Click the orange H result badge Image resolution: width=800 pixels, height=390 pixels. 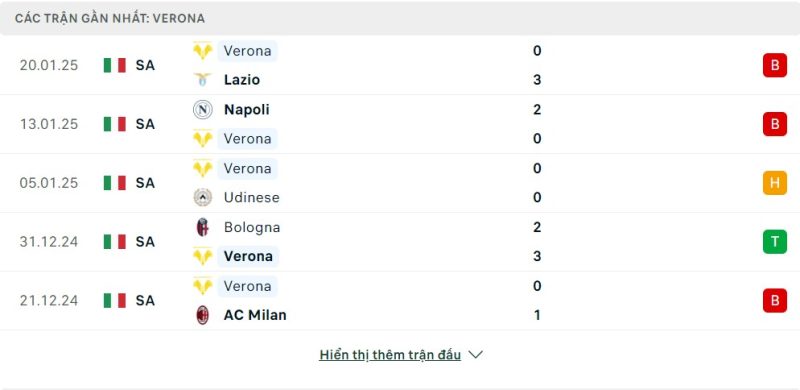[x=774, y=183]
